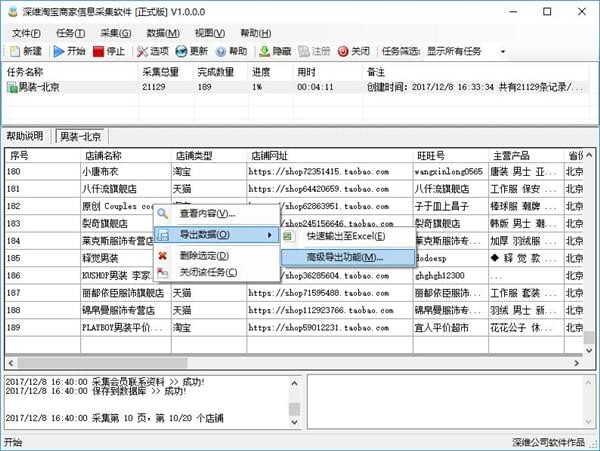Click the 隐藏 hide toolbar icon
This screenshot has width=600, height=451.
point(264,51)
